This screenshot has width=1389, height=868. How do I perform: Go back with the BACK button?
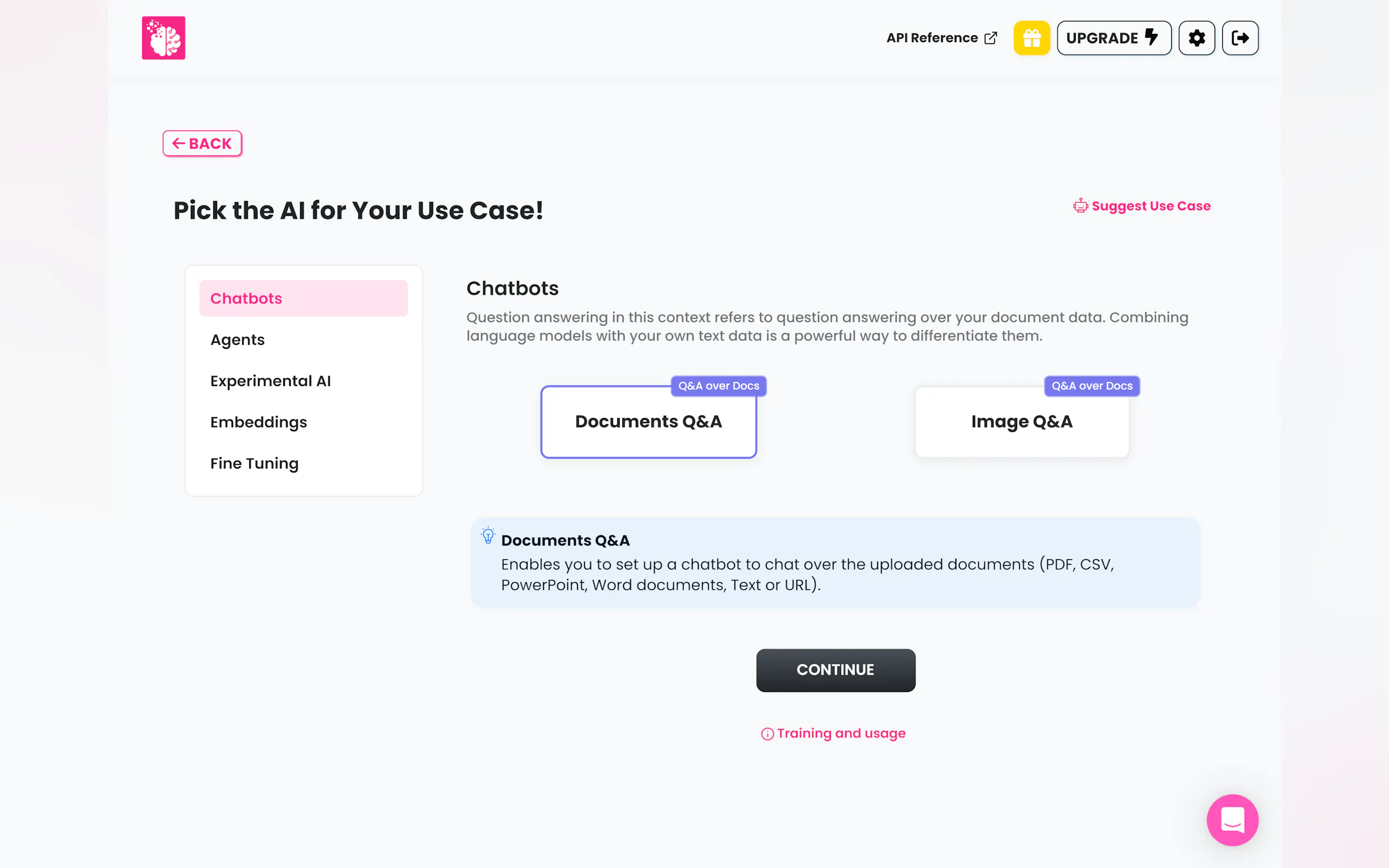(x=202, y=144)
